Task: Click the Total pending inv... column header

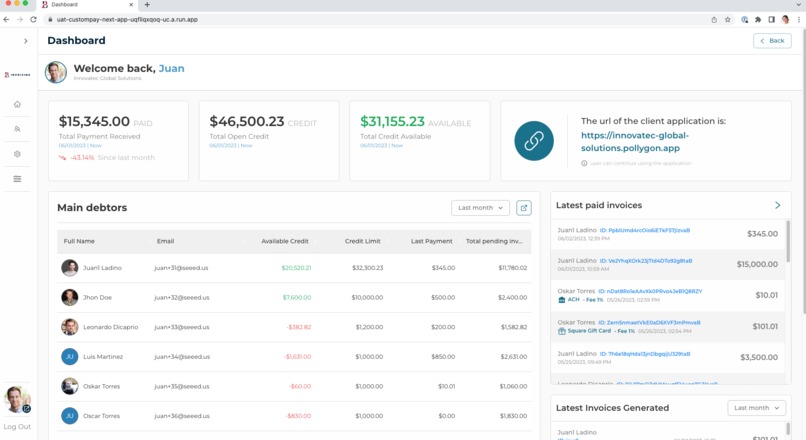Action: 494,241
